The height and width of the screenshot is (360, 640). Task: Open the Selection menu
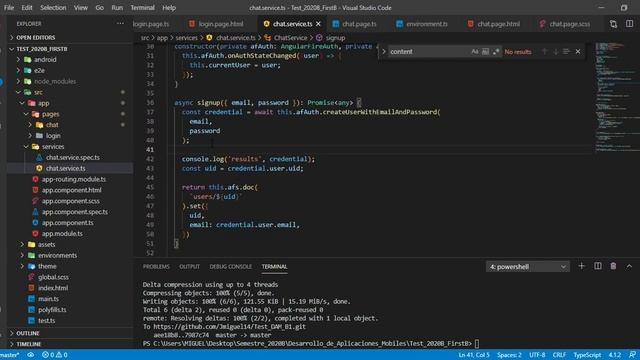(53, 8)
